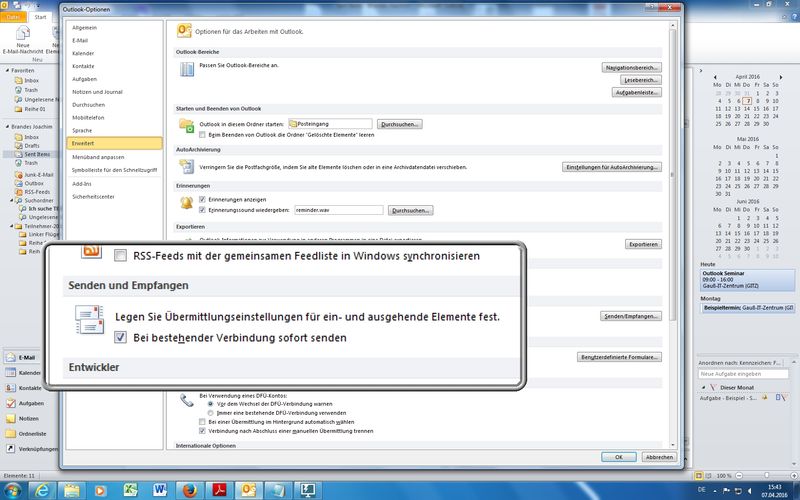Open Junk-E-Mail folder in navigation pane

pyautogui.click(x=39, y=174)
